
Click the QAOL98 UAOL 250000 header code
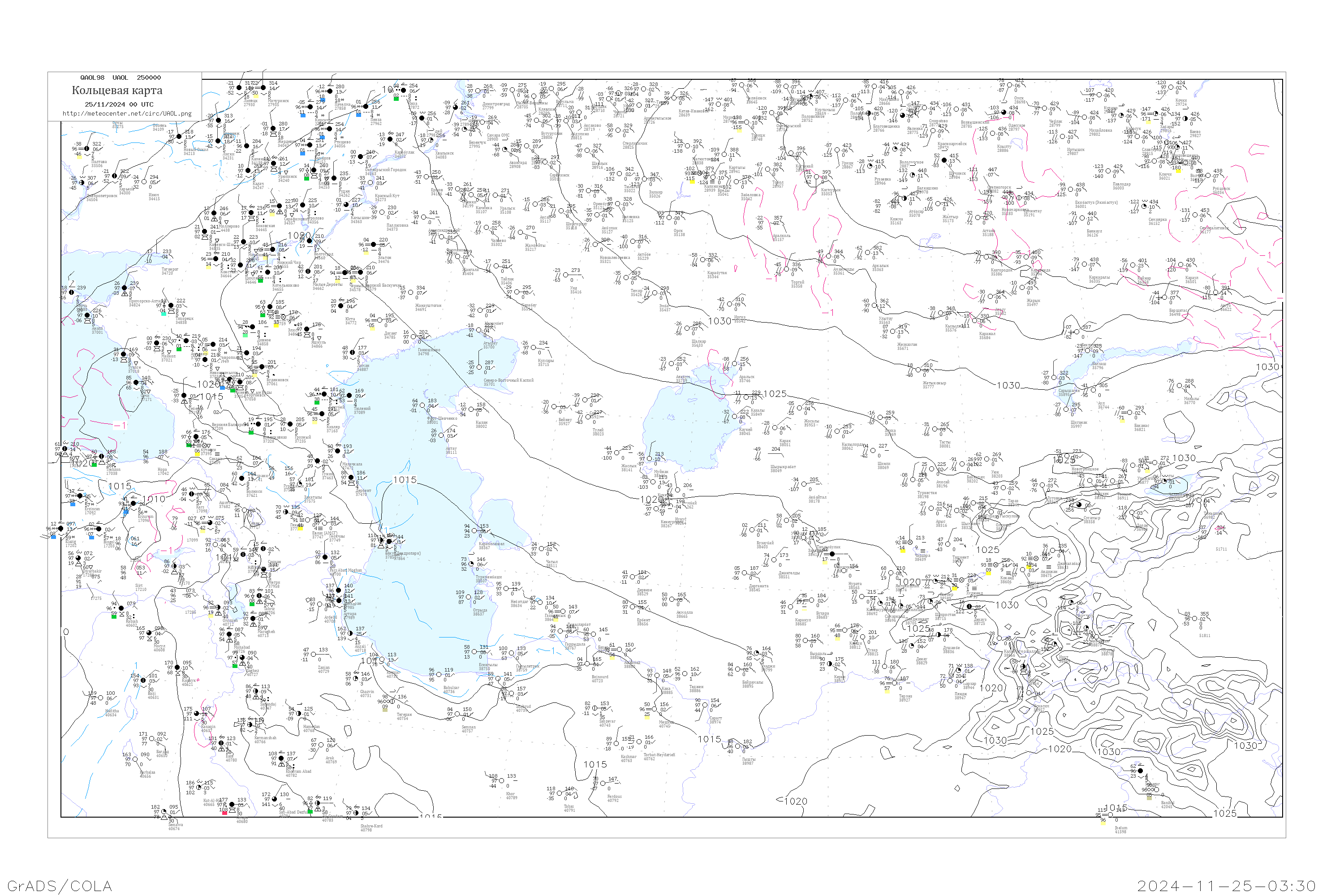pyautogui.click(x=120, y=77)
